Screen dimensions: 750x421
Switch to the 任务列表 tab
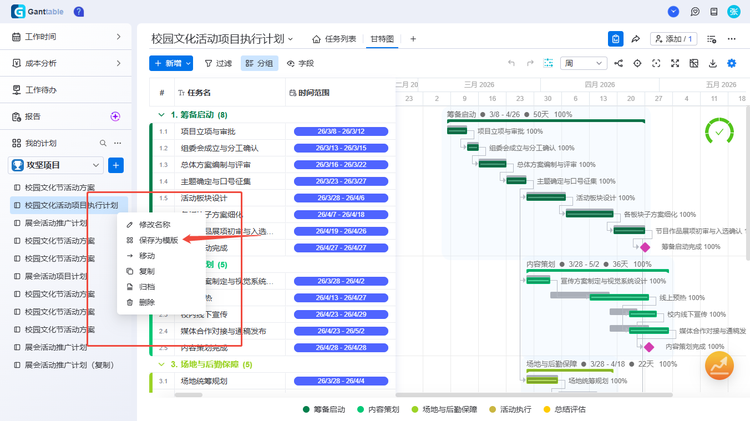334,39
